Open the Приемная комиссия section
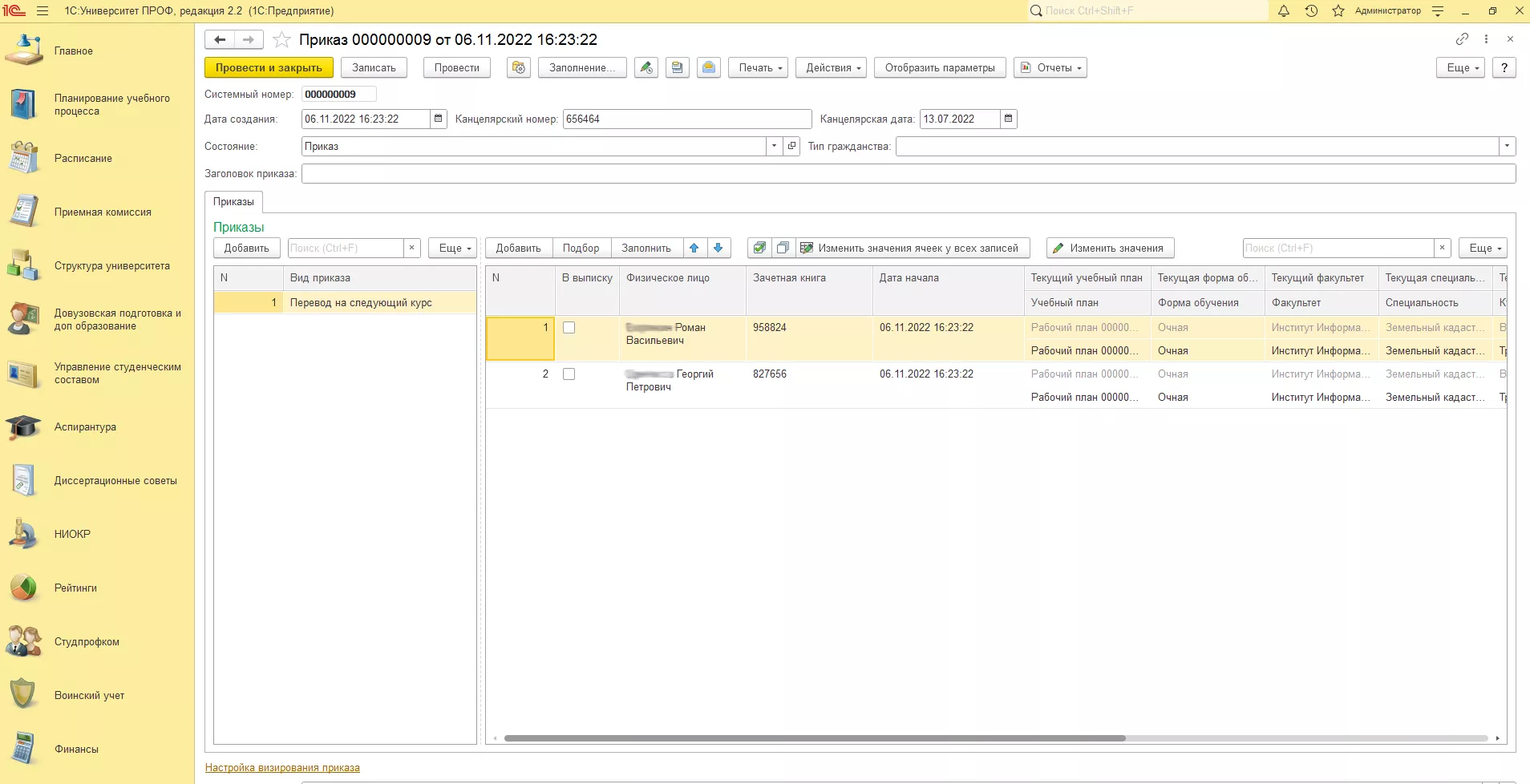The width and height of the screenshot is (1530, 784). [103, 212]
